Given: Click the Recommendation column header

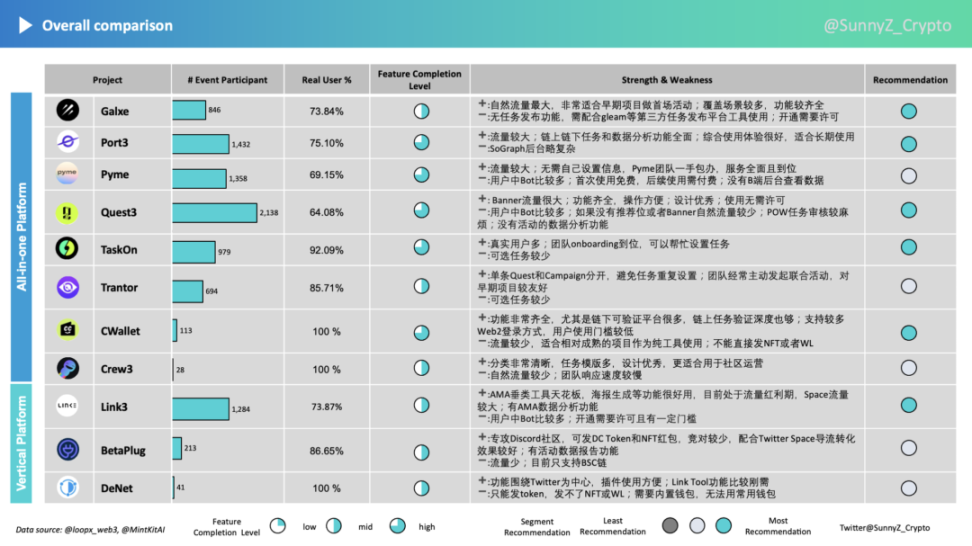Looking at the screenshot, I should [909, 80].
